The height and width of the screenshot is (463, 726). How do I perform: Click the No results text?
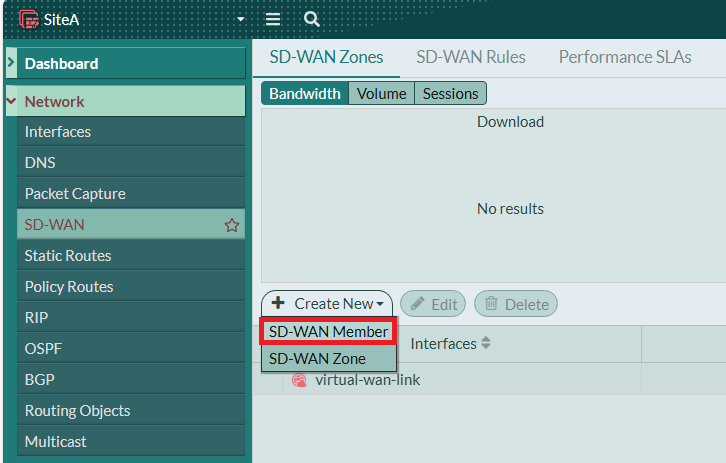[x=510, y=209]
